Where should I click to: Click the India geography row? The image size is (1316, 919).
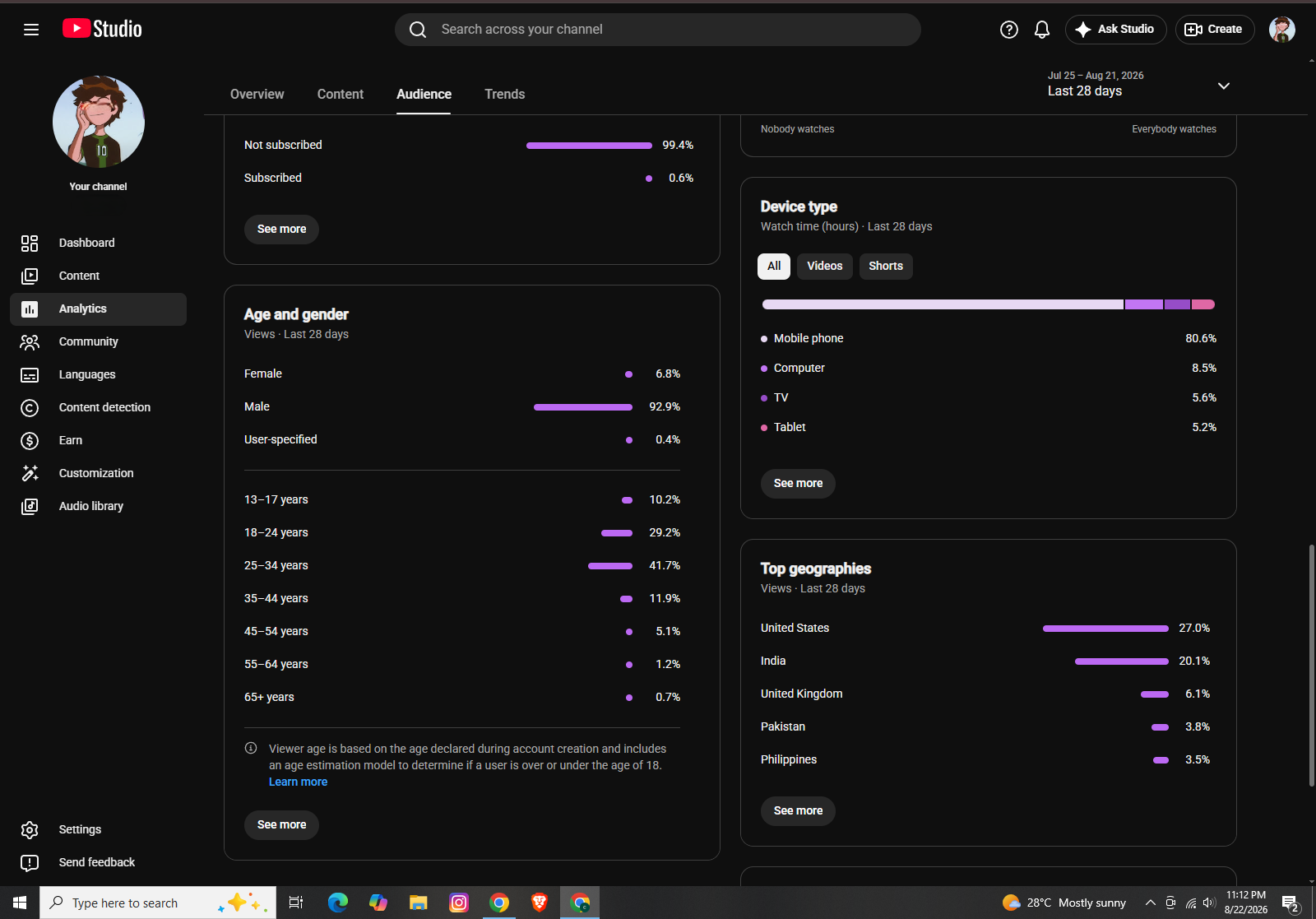985,661
